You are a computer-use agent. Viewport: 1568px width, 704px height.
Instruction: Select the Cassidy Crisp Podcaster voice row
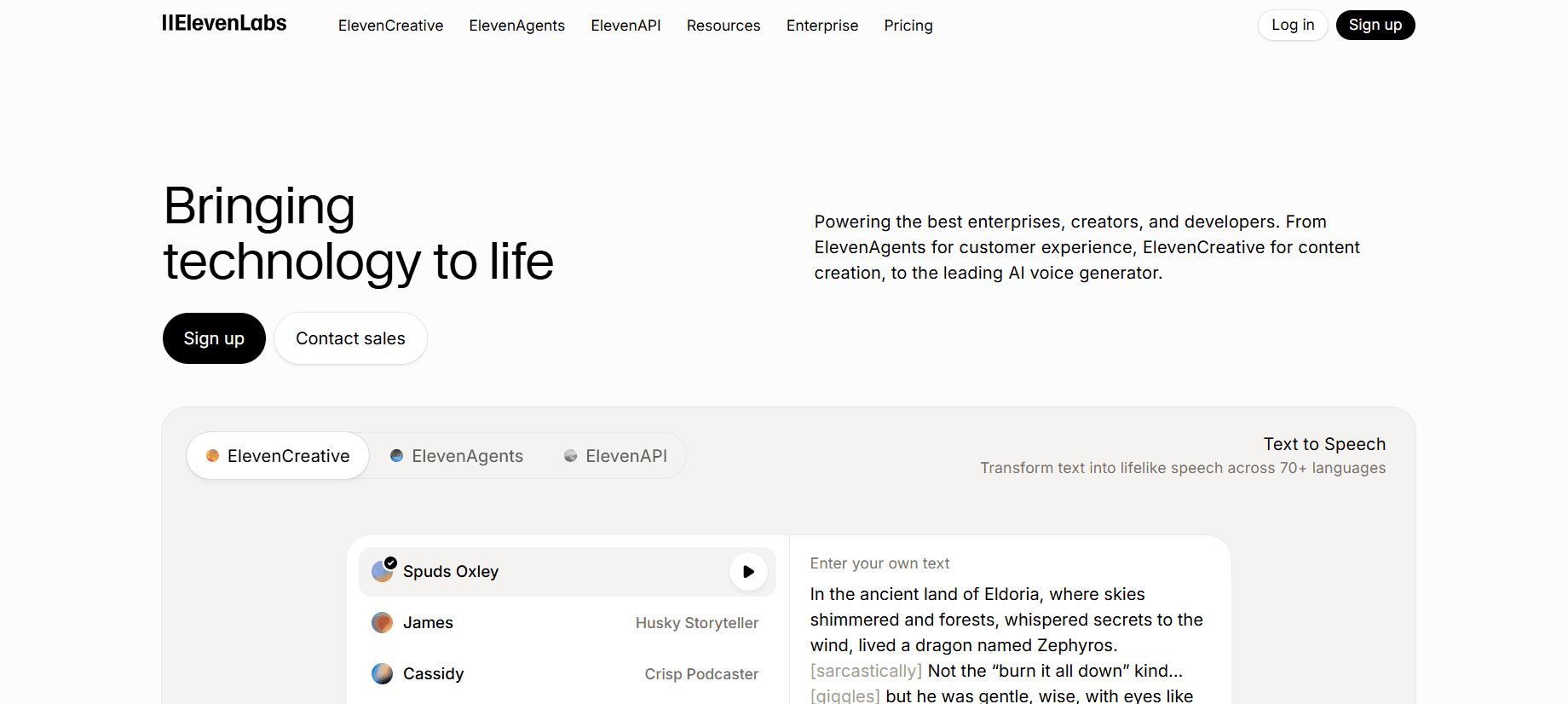coord(567,674)
